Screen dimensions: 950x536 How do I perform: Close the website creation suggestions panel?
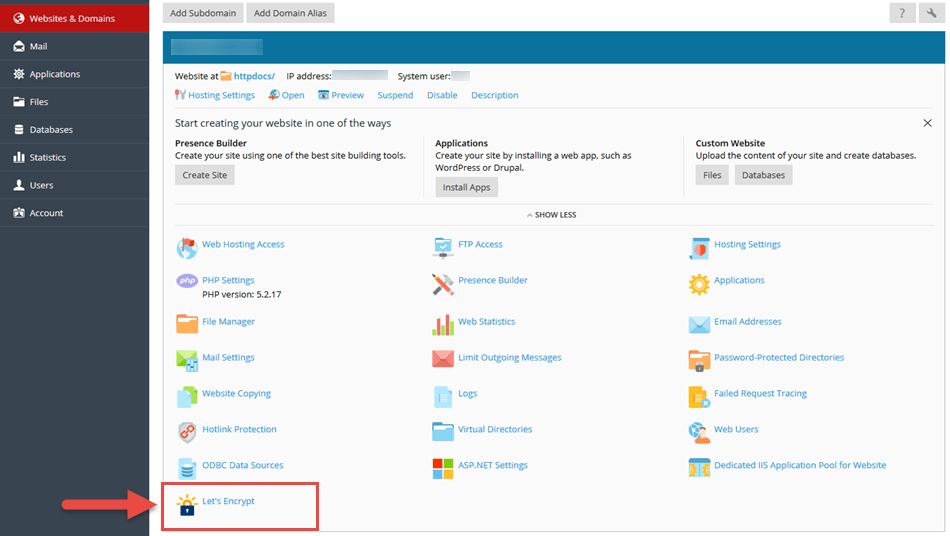(927, 123)
